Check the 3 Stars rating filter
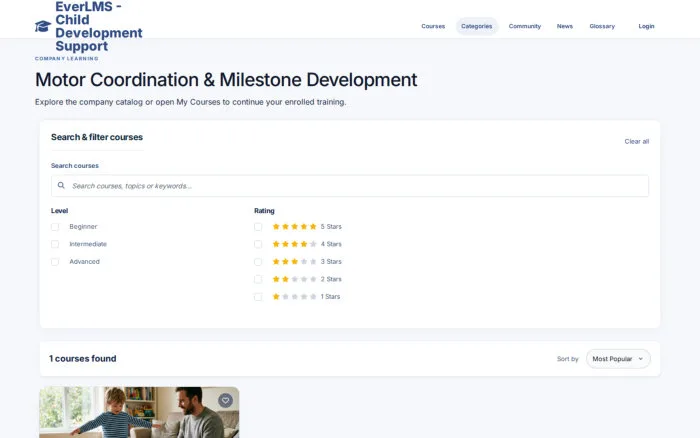Image resolution: width=700 pixels, height=438 pixels. (x=258, y=262)
